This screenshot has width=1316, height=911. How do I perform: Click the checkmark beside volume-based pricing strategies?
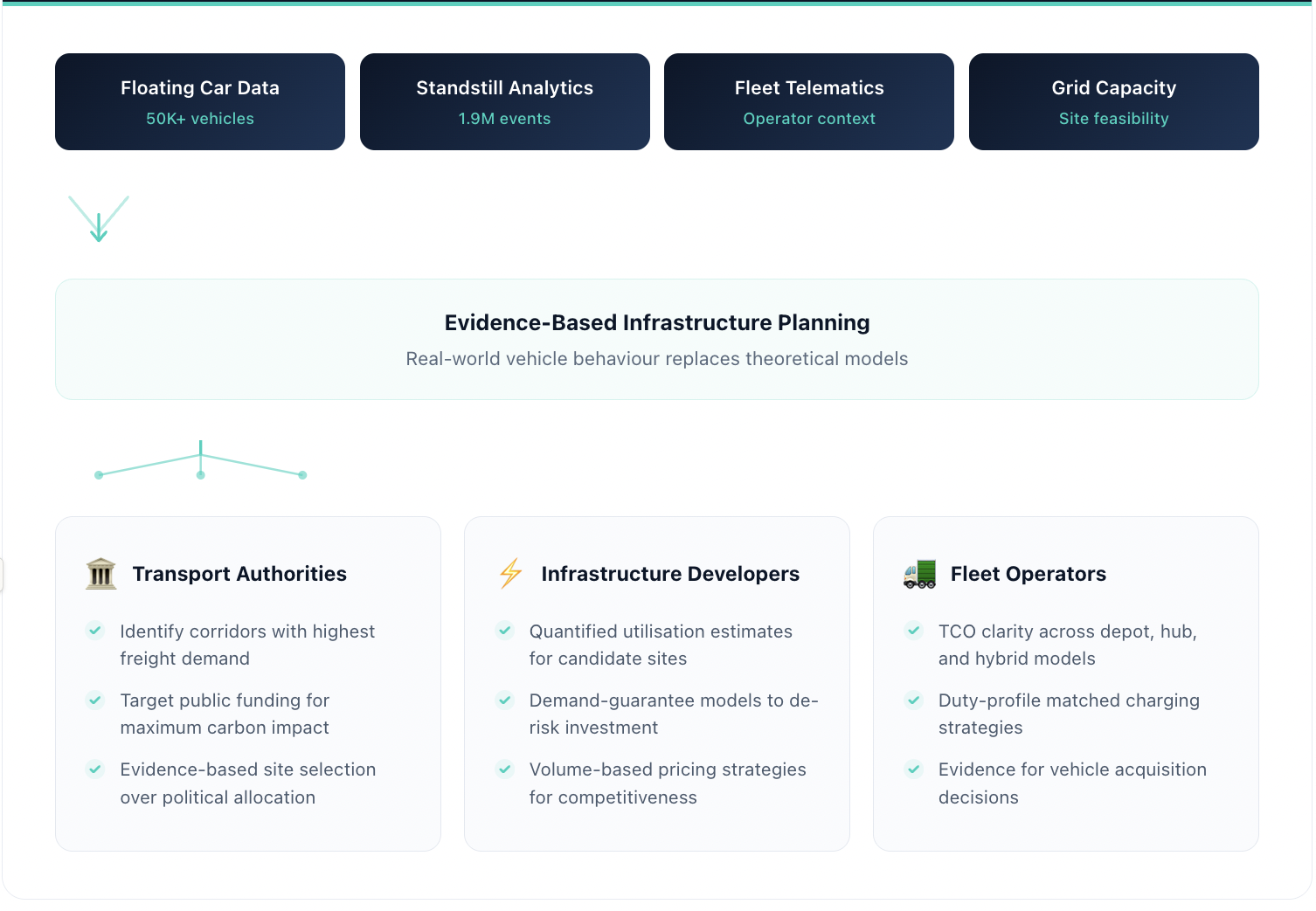[x=504, y=770]
